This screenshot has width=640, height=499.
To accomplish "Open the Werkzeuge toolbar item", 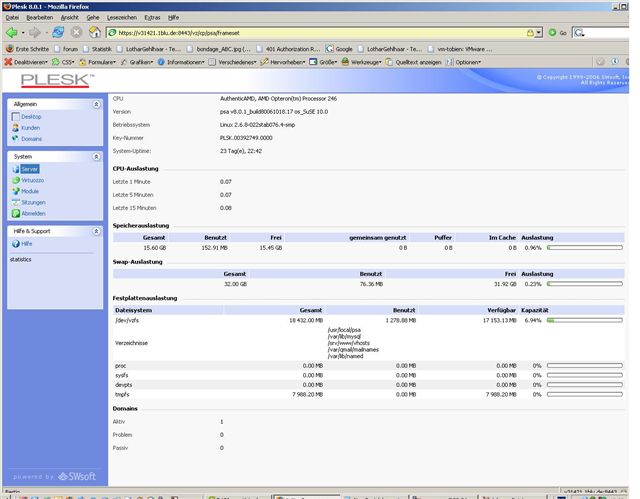I will [361, 62].
